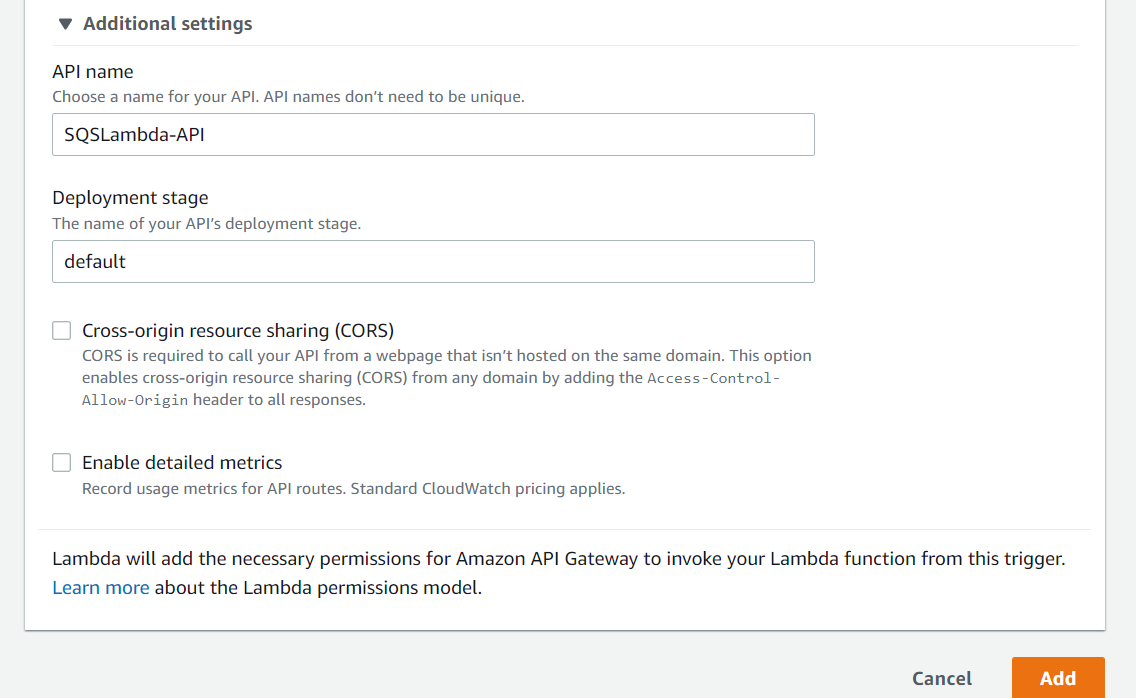Click the Cross-origin resource sharing label
Viewport: 1136px width, 698px height.
[238, 330]
